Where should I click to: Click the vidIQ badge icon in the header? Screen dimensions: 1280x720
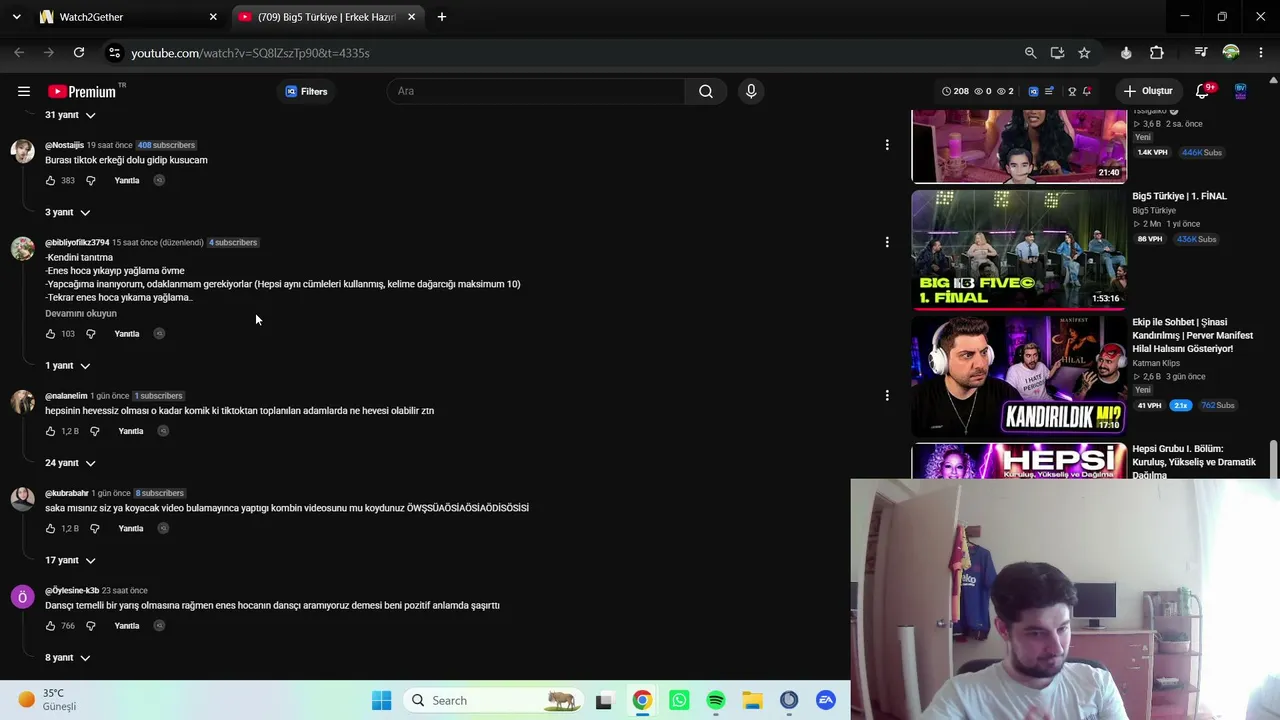[x=1034, y=91]
